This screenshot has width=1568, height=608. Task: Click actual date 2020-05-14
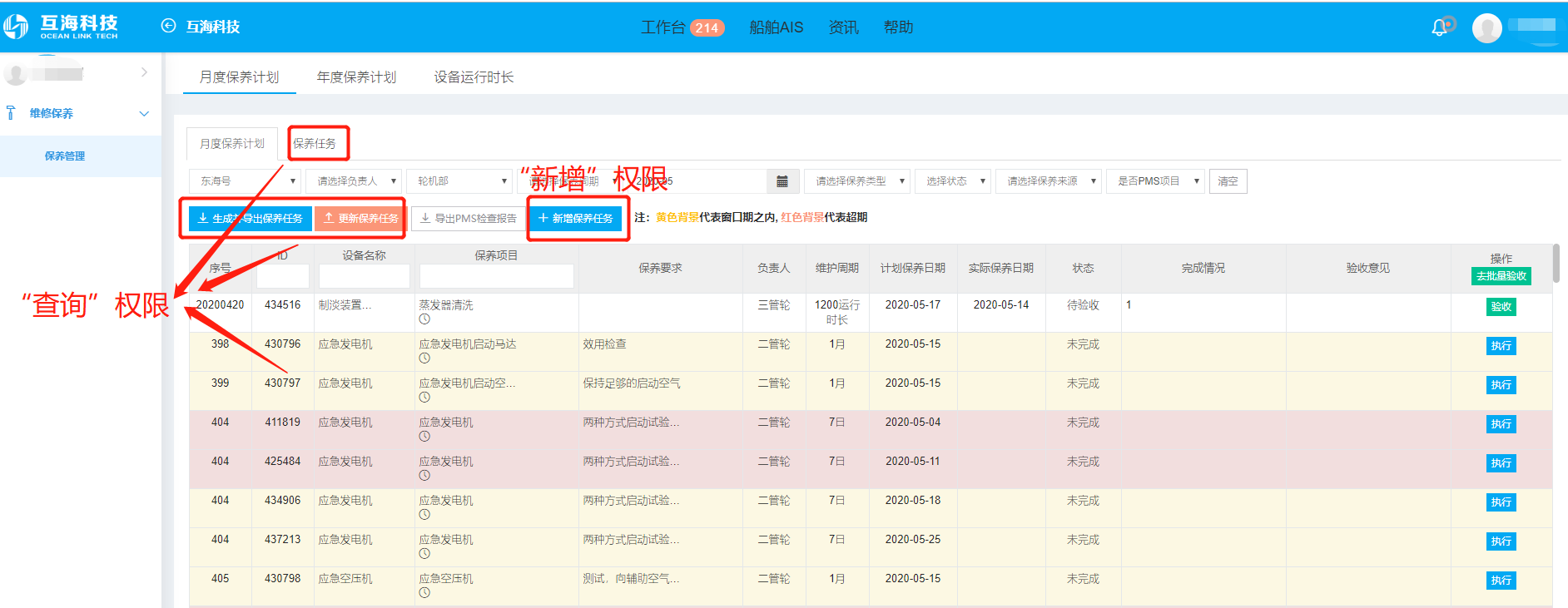pyautogui.click(x=1001, y=305)
